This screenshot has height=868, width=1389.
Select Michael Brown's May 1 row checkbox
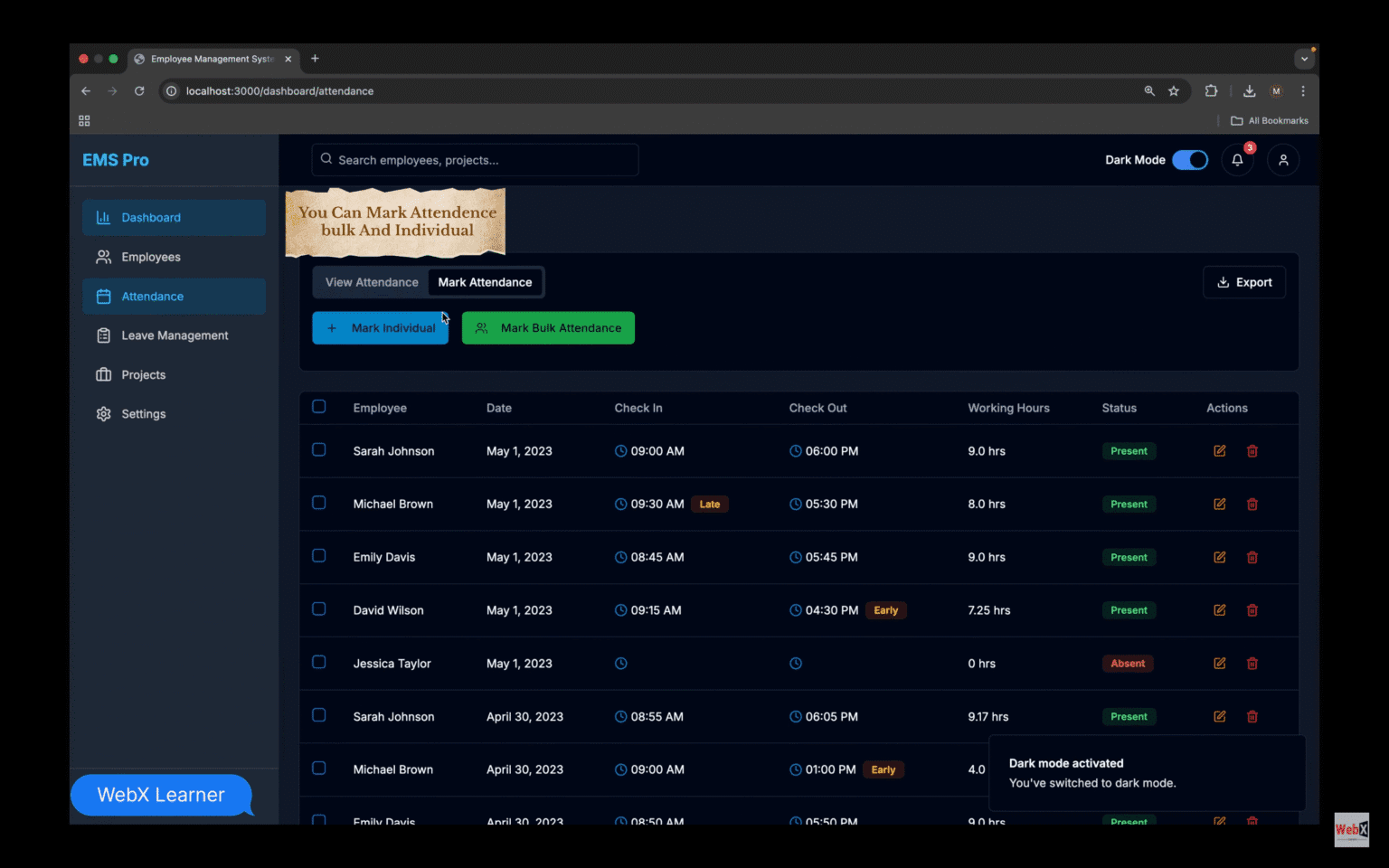(318, 503)
